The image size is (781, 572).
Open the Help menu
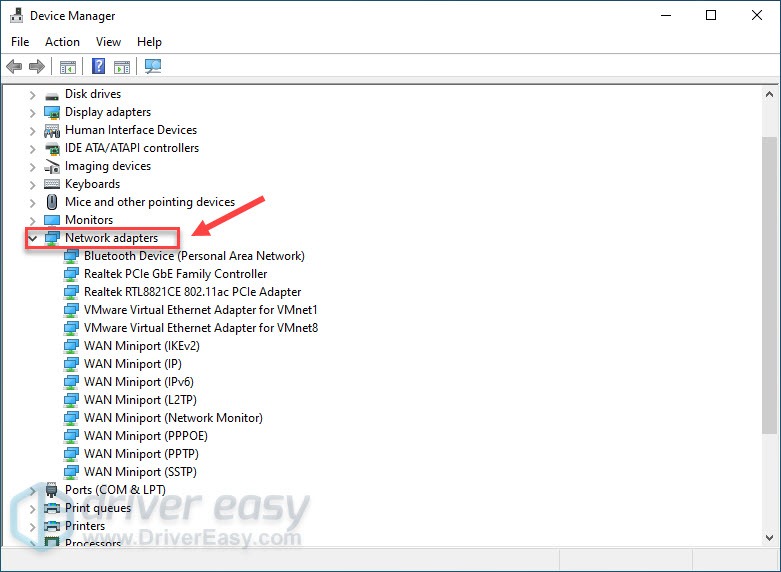(x=149, y=42)
